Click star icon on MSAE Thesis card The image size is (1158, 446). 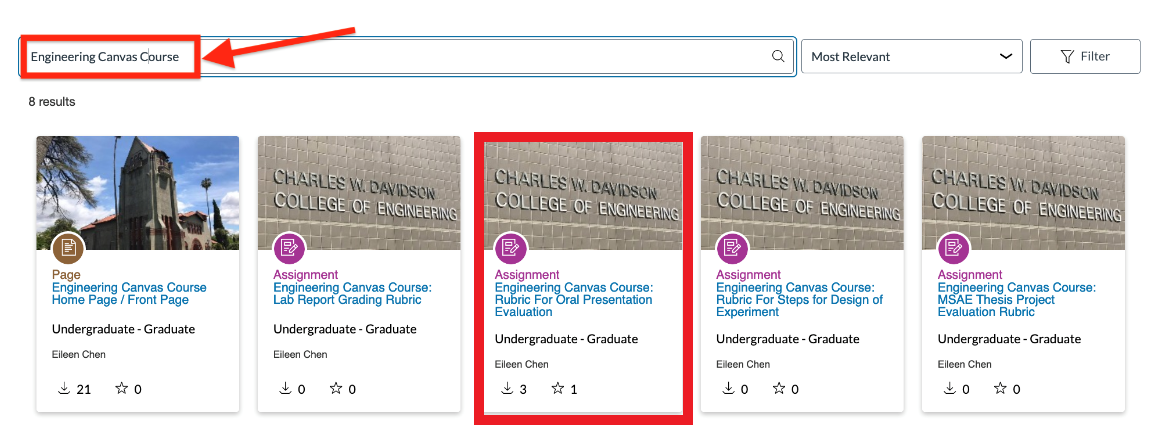coord(1000,388)
